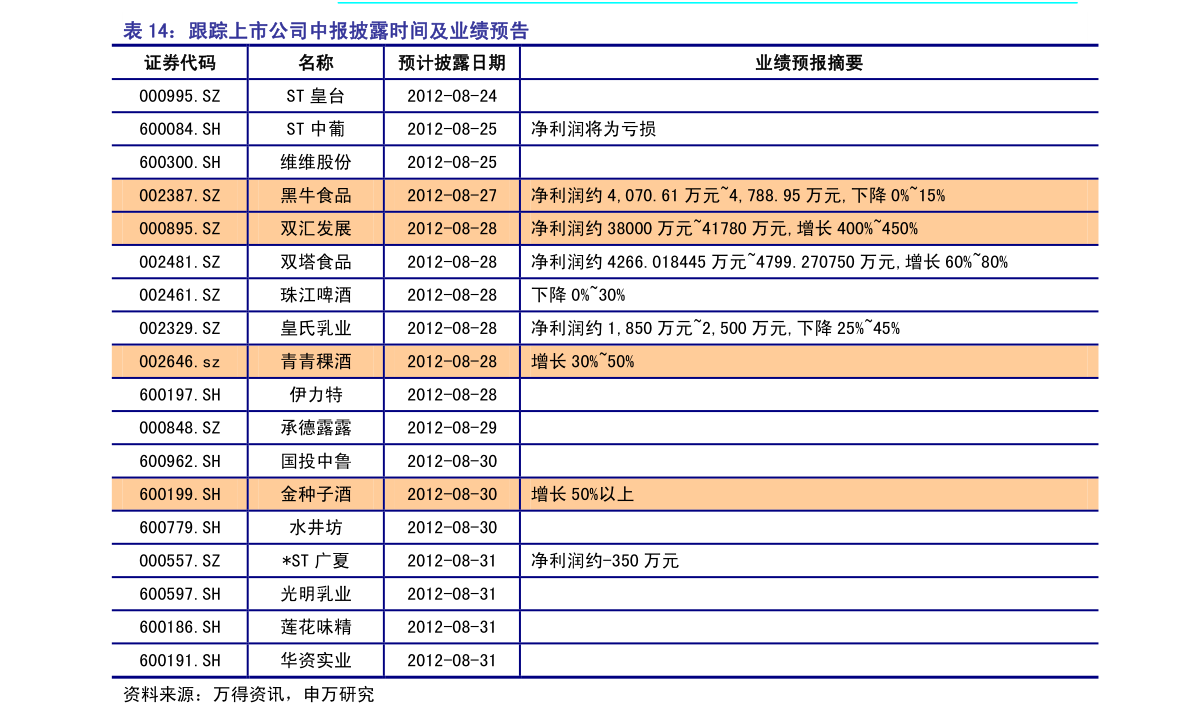Select the name cell '皇氏乳业'

point(316,329)
